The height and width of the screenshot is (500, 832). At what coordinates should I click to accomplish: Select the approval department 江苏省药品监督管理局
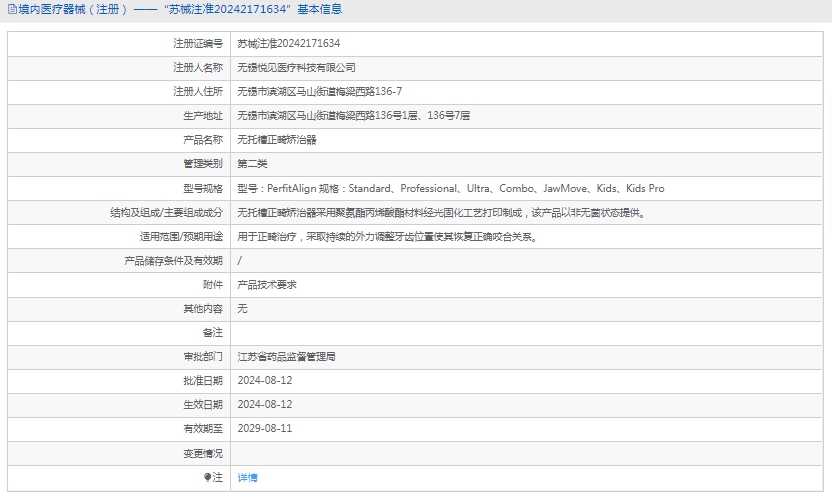[286, 356]
